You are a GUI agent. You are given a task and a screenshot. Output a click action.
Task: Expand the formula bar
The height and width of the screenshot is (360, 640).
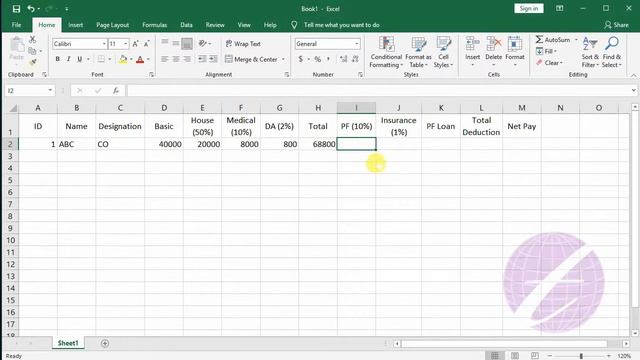click(x=633, y=91)
